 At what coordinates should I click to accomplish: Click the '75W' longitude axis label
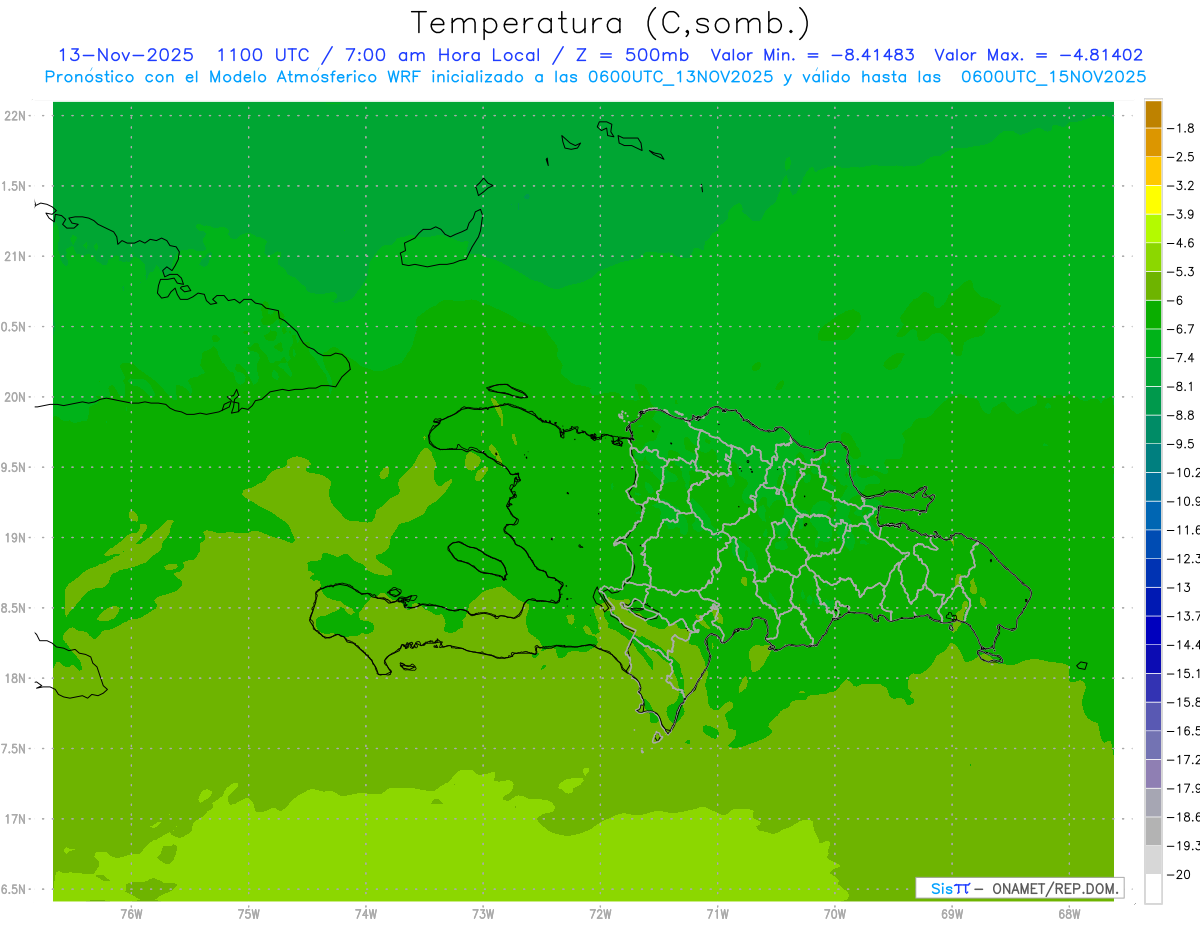click(249, 913)
